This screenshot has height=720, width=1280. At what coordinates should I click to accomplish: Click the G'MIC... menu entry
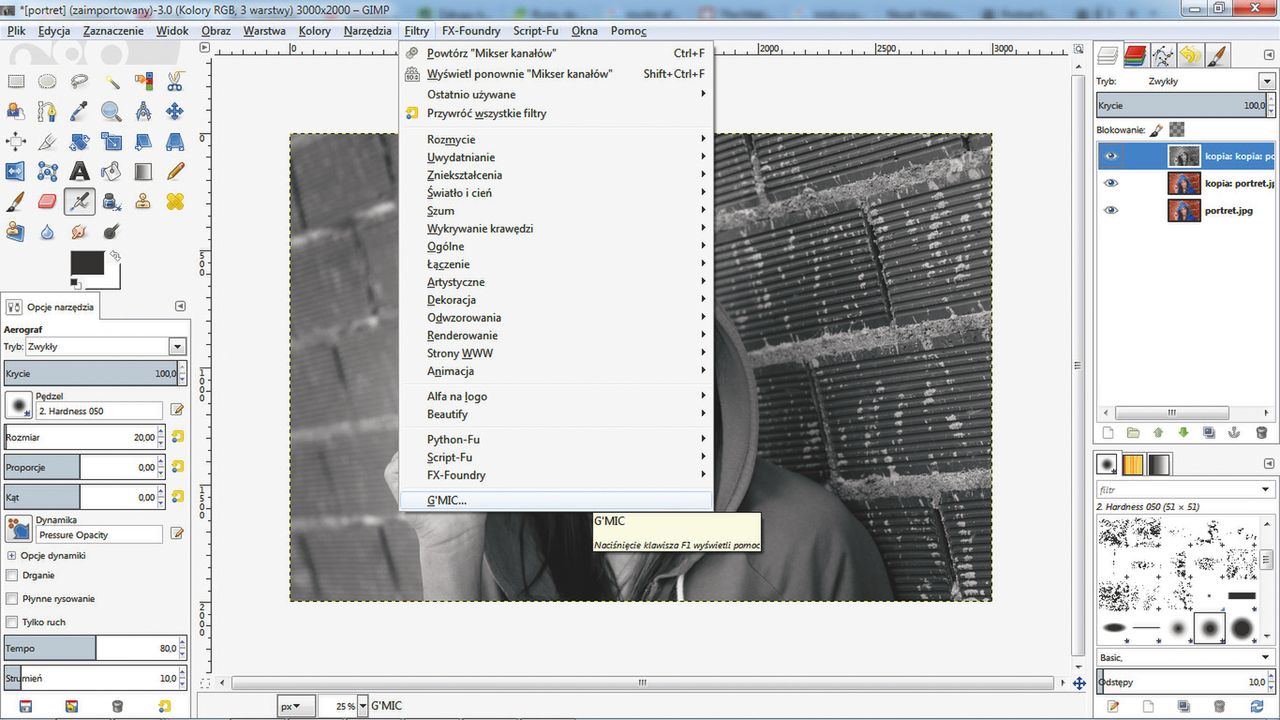click(x=556, y=500)
